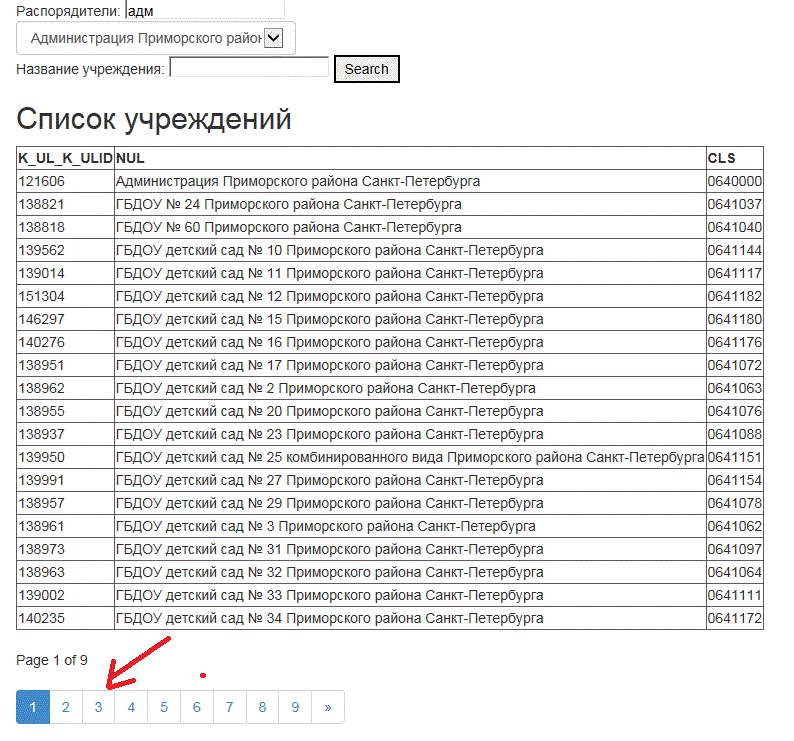Select row ID 138818

(x=65, y=227)
